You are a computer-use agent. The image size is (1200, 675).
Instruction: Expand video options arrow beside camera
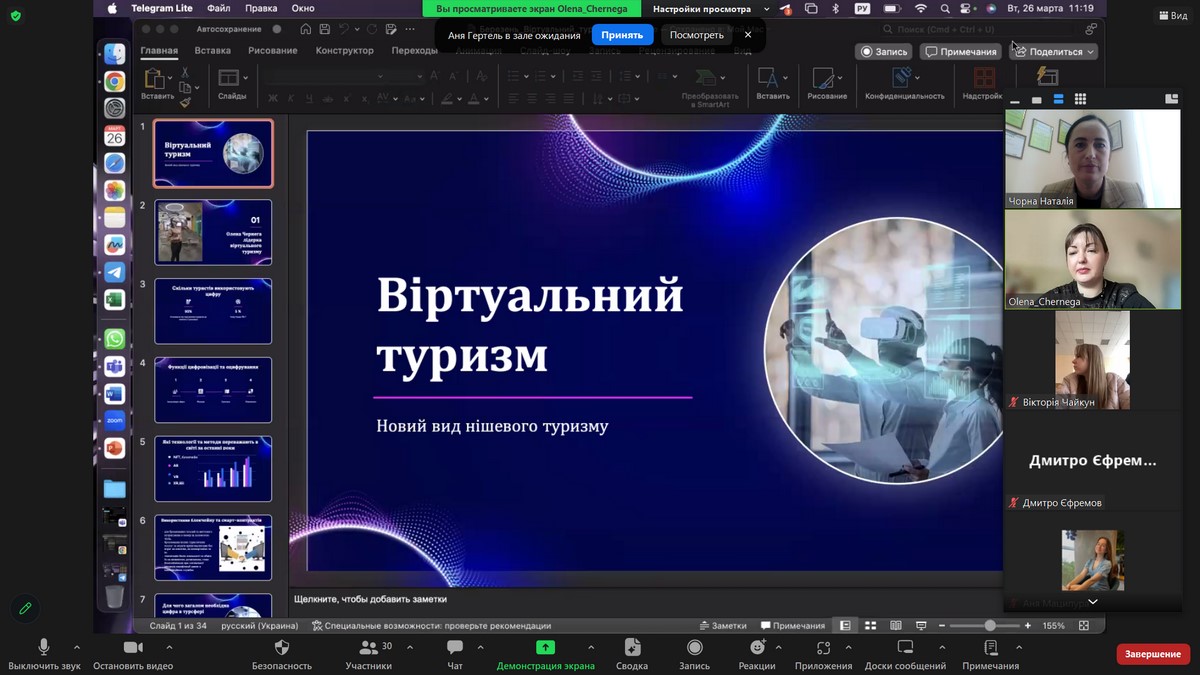point(169,647)
